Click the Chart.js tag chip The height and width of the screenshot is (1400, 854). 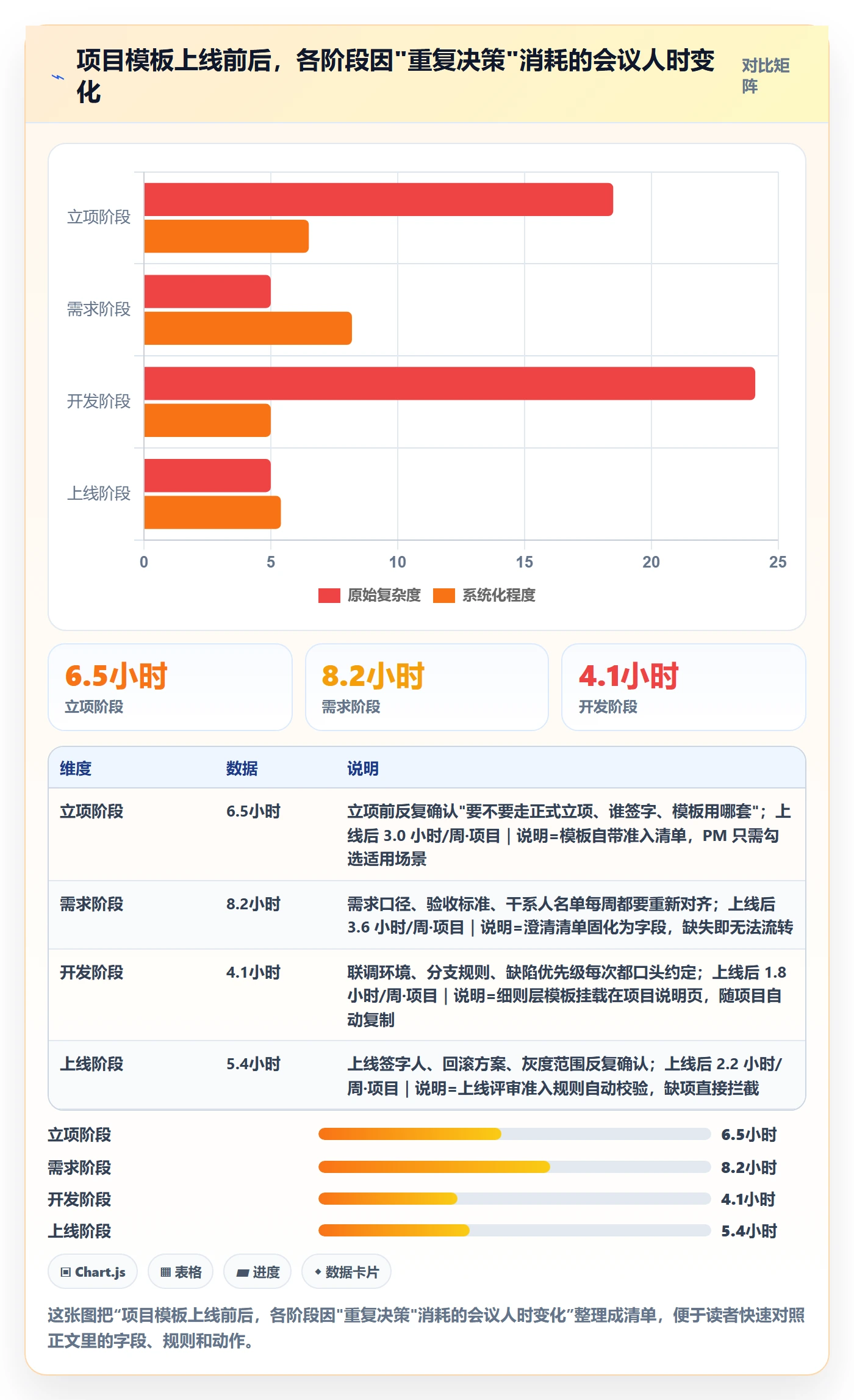93,1272
